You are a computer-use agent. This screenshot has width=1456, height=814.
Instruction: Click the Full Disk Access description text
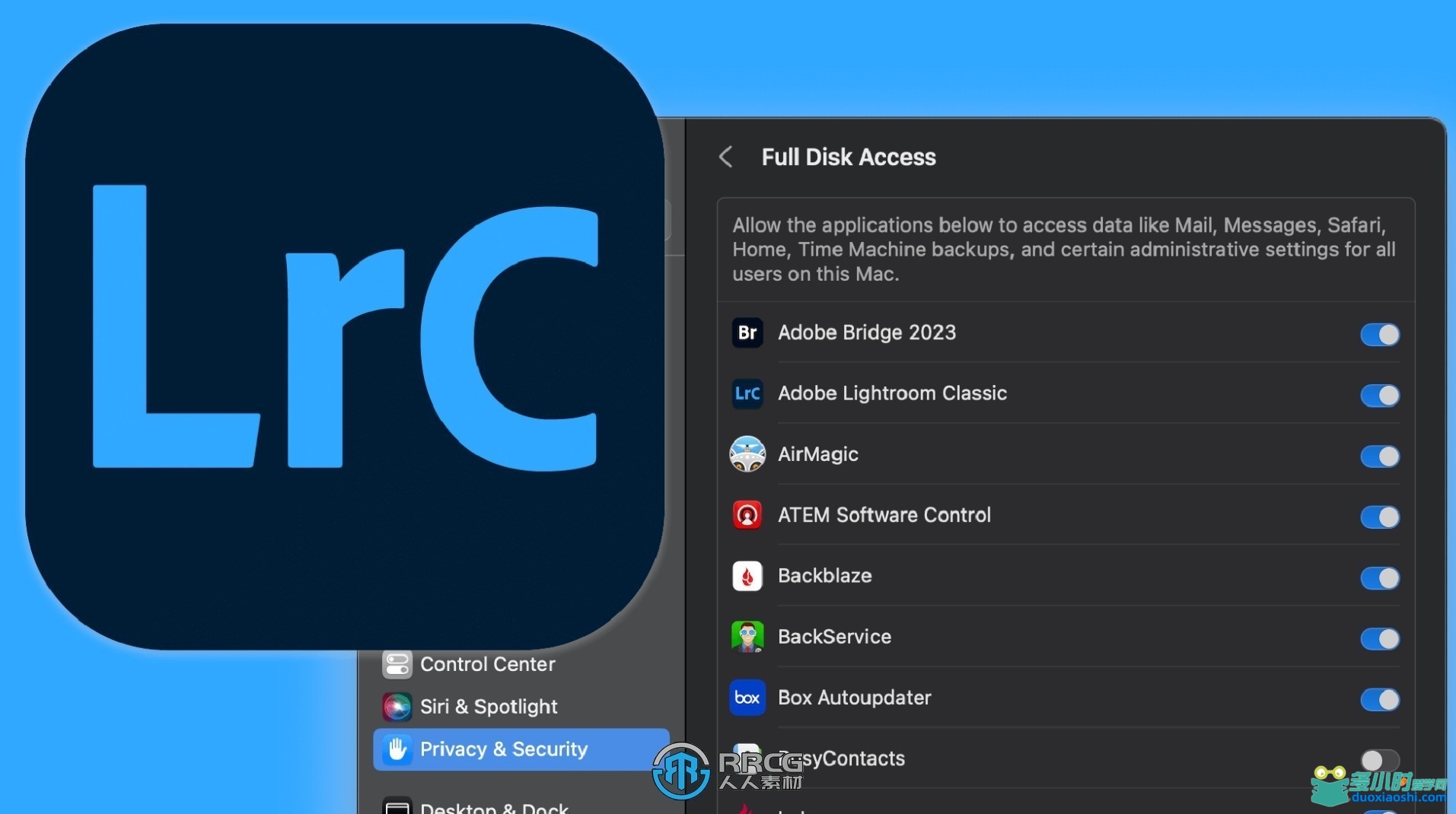pos(1064,250)
